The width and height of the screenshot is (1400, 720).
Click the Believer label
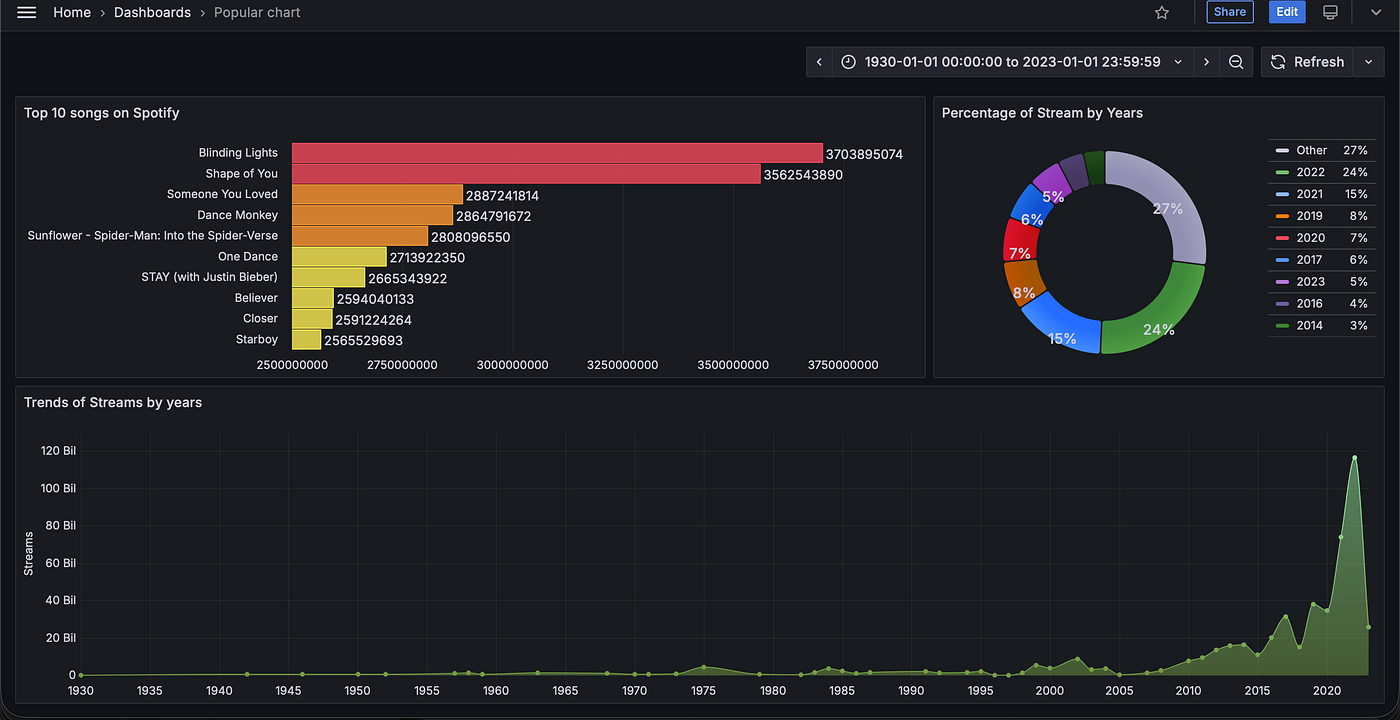256,298
